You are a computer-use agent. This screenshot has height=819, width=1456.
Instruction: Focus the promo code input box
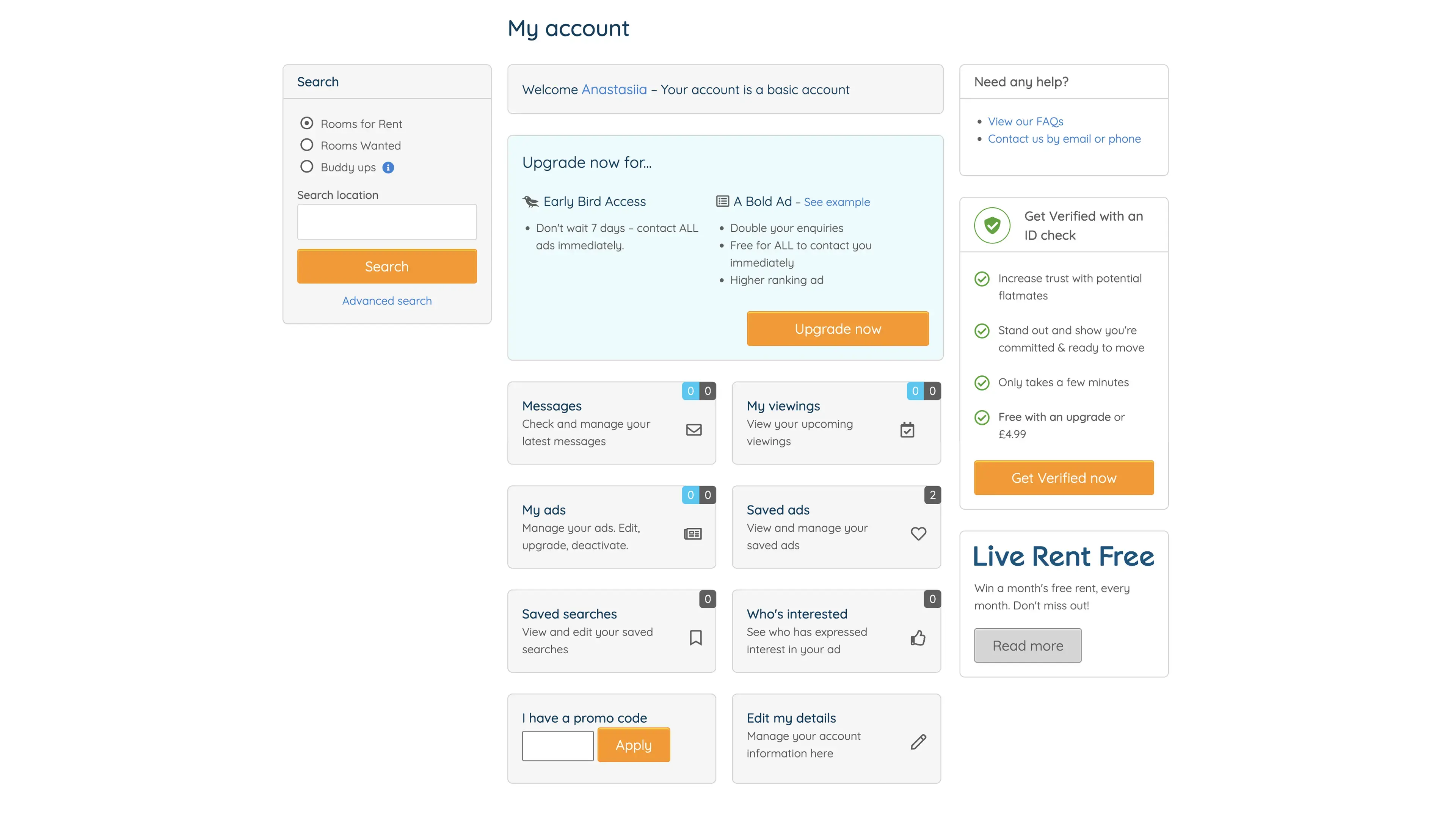tap(557, 746)
